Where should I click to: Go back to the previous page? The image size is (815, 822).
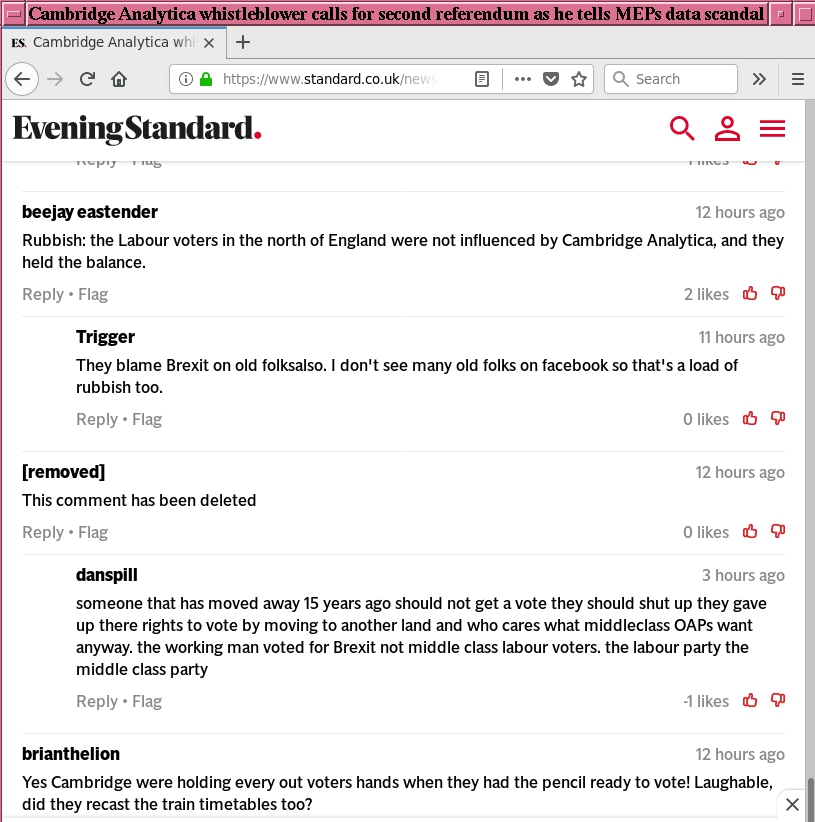coord(22,79)
